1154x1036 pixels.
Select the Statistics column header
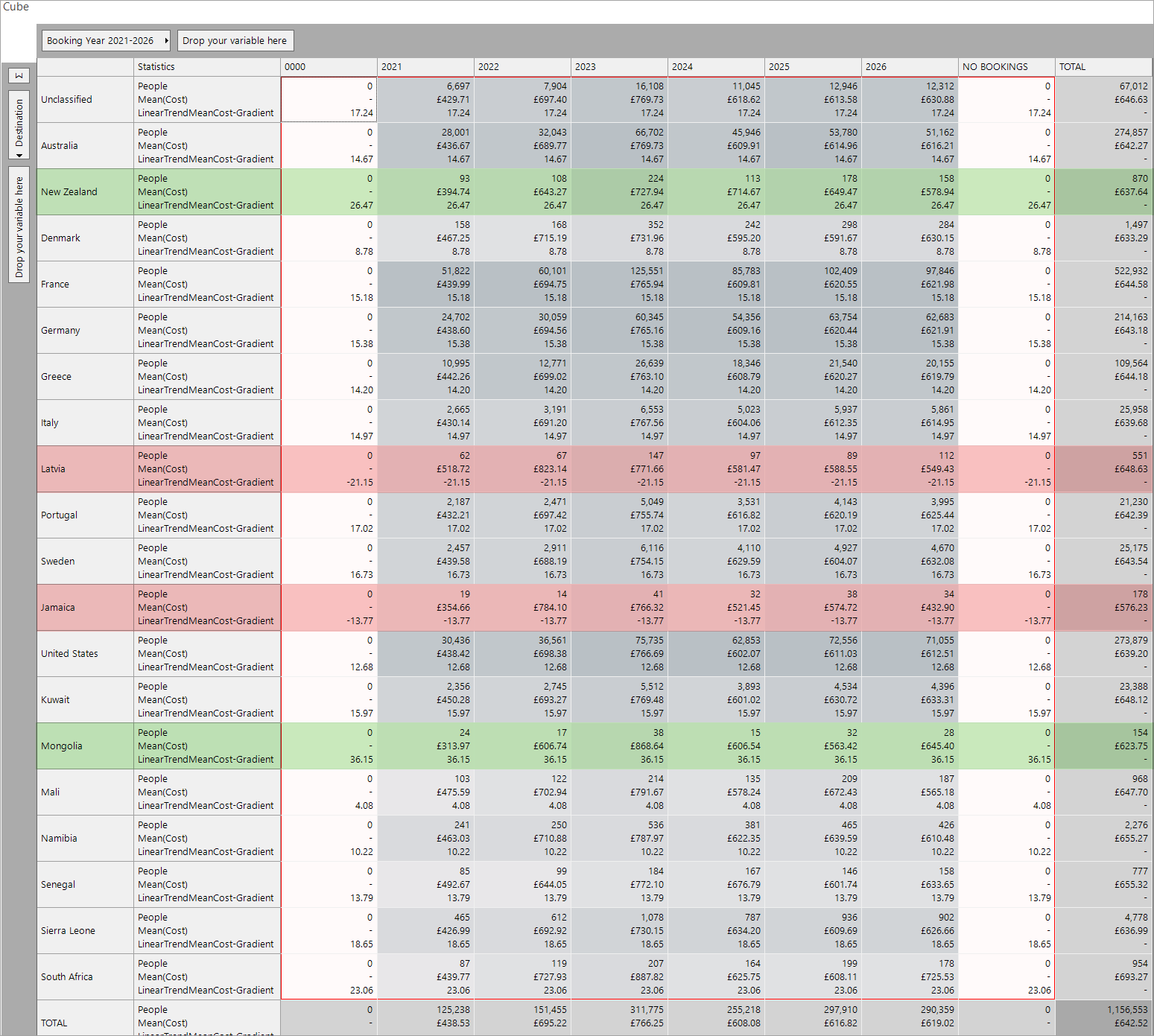tap(206, 67)
